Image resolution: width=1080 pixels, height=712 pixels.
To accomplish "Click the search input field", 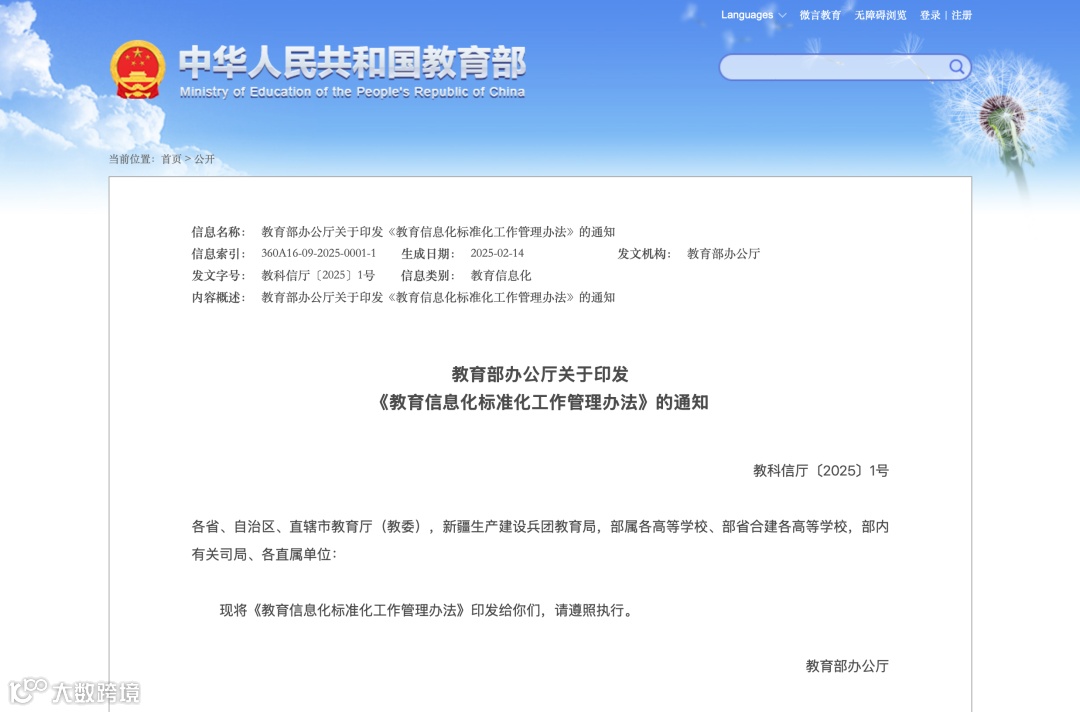I will (845, 67).
